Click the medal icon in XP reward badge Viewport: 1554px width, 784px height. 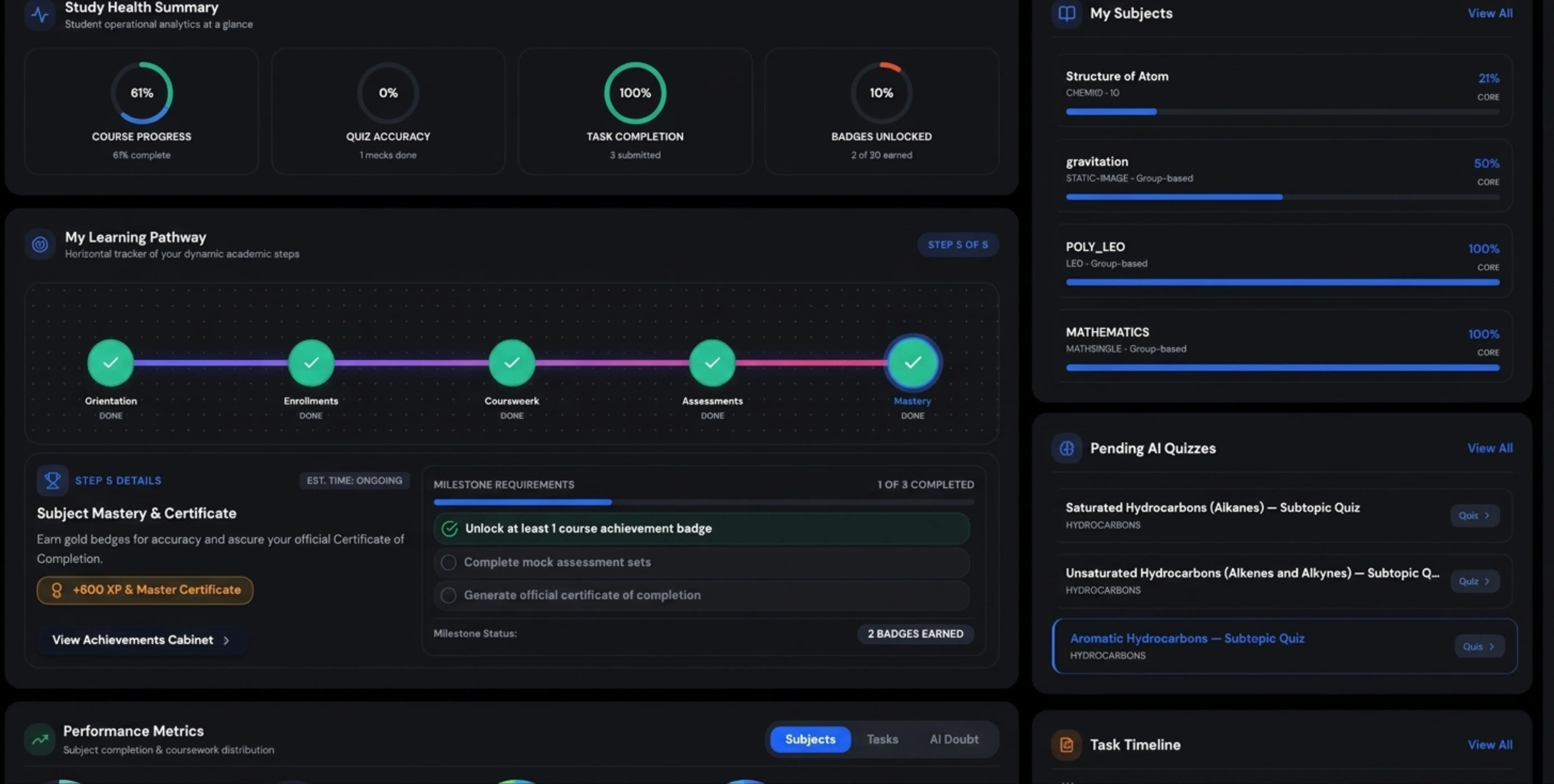pos(57,590)
